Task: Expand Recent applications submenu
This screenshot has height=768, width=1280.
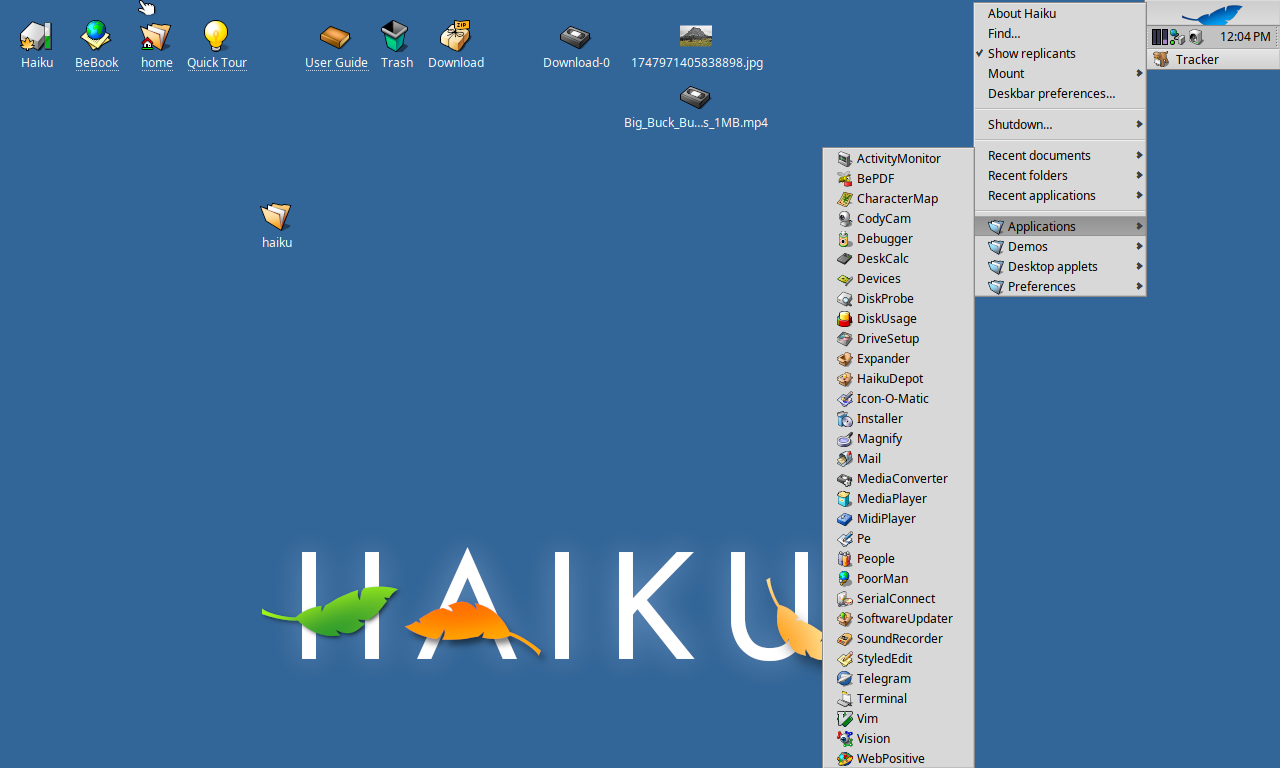Action: pos(1060,195)
